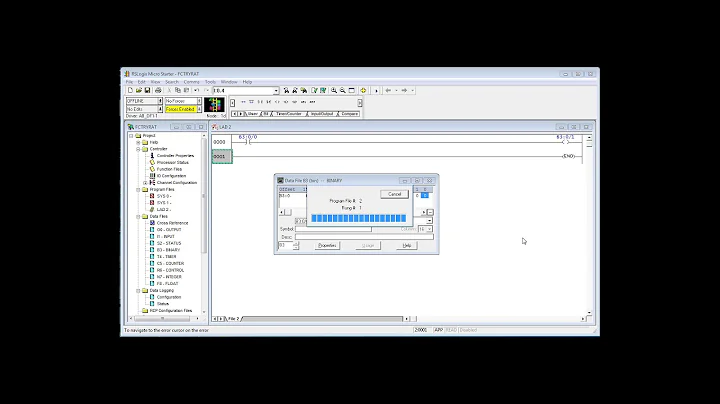Click the Symbol input field

pos(333,229)
